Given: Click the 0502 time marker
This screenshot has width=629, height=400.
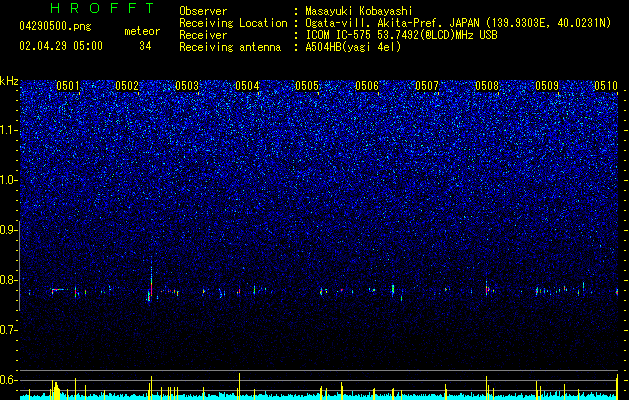Looking at the screenshot, I should pyautogui.click(x=127, y=86).
